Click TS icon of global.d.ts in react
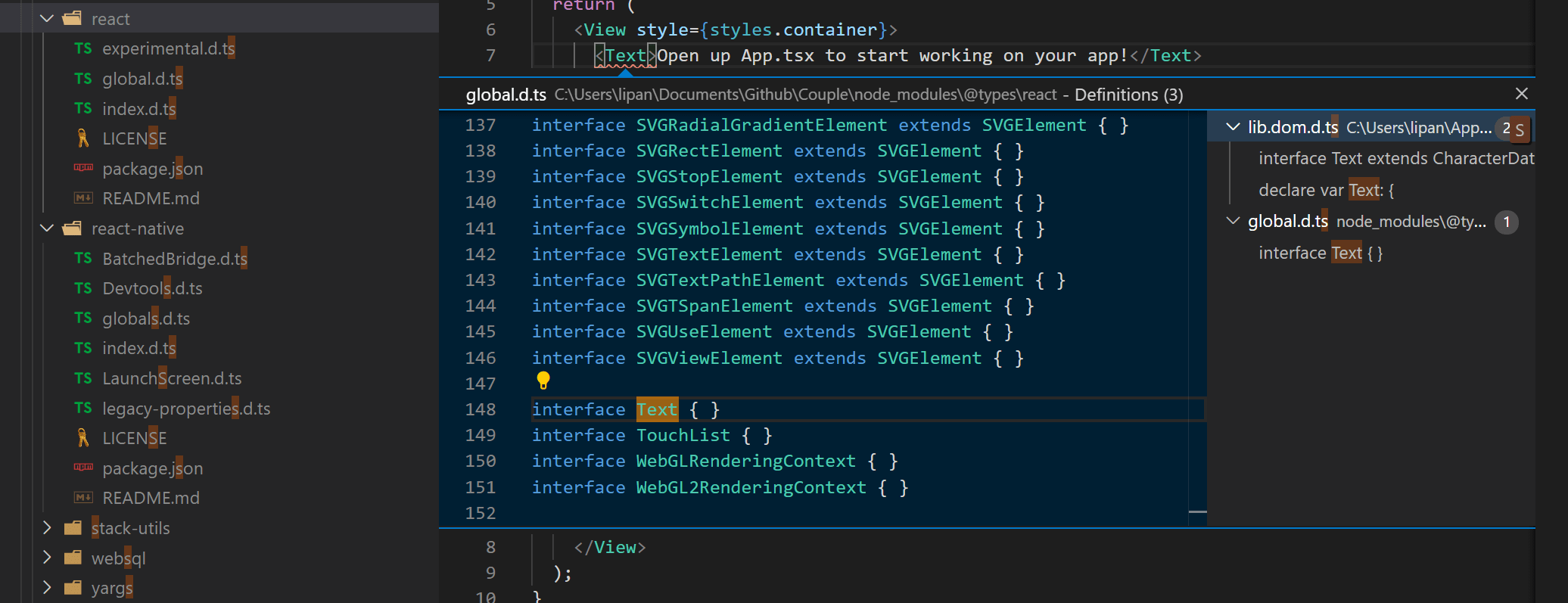The height and width of the screenshot is (603, 1568). 83,79
